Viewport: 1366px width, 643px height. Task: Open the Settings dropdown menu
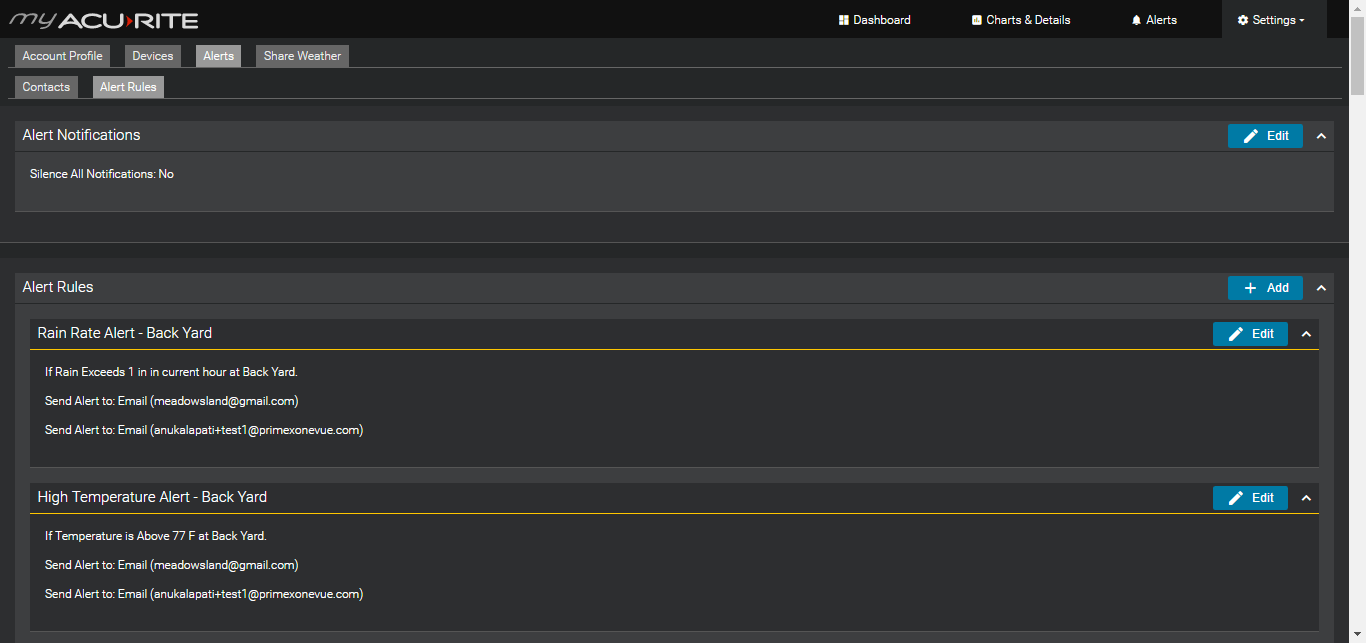[x=1272, y=19]
